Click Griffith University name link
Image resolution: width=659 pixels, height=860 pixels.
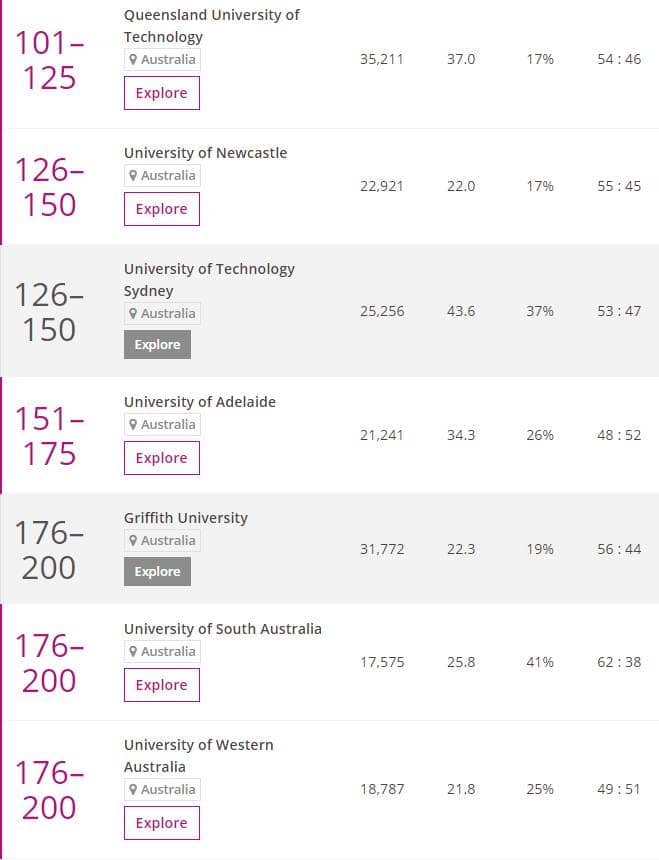tap(185, 518)
